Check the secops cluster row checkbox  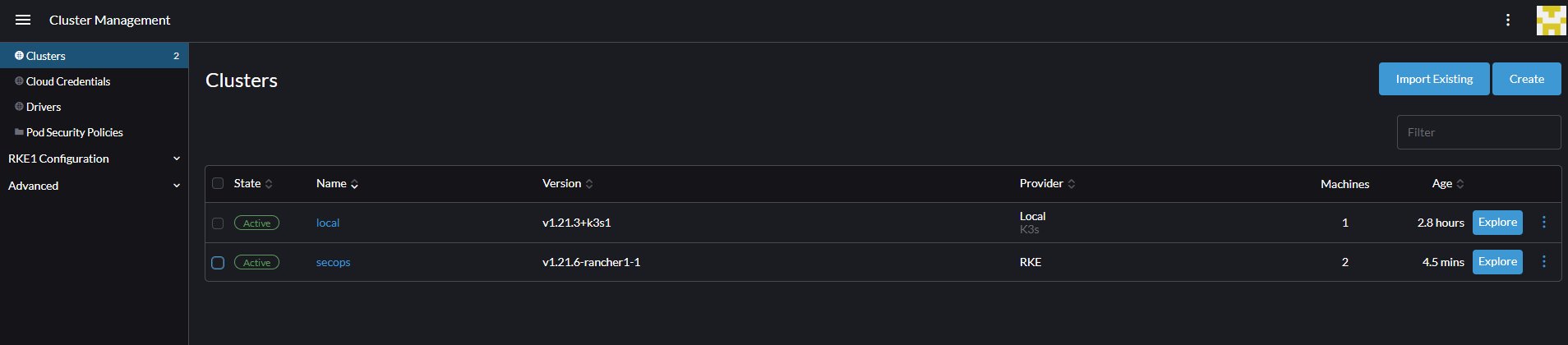tap(218, 262)
